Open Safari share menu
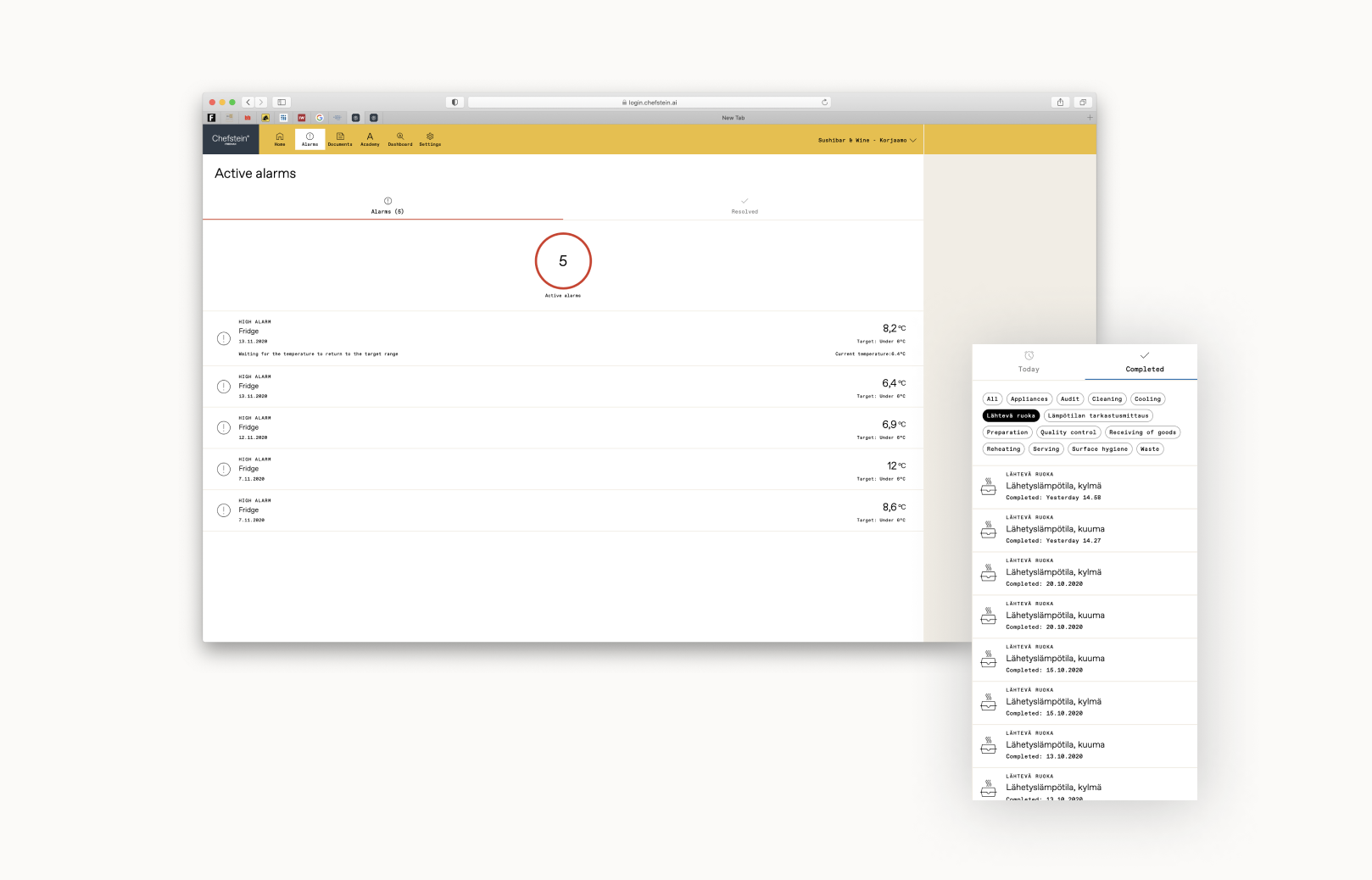Viewport: 1372px width, 880px height. point(1060,103)
